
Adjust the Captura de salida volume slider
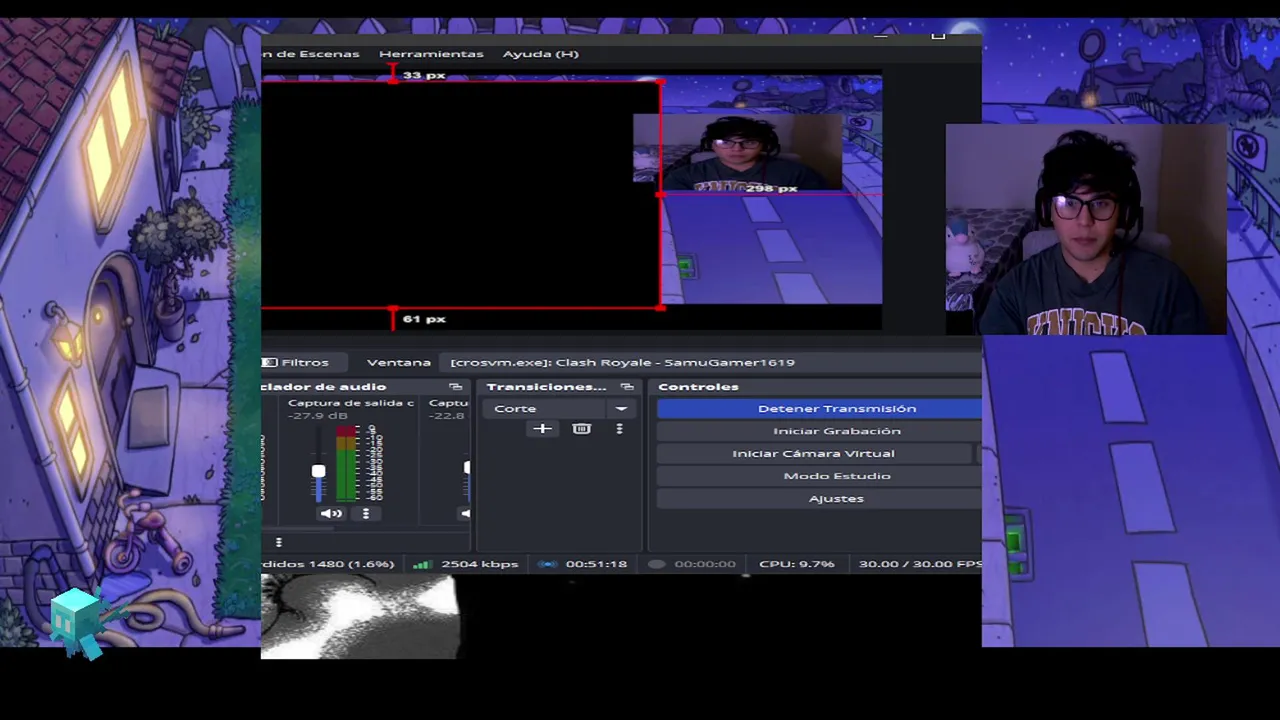[318, 471]
